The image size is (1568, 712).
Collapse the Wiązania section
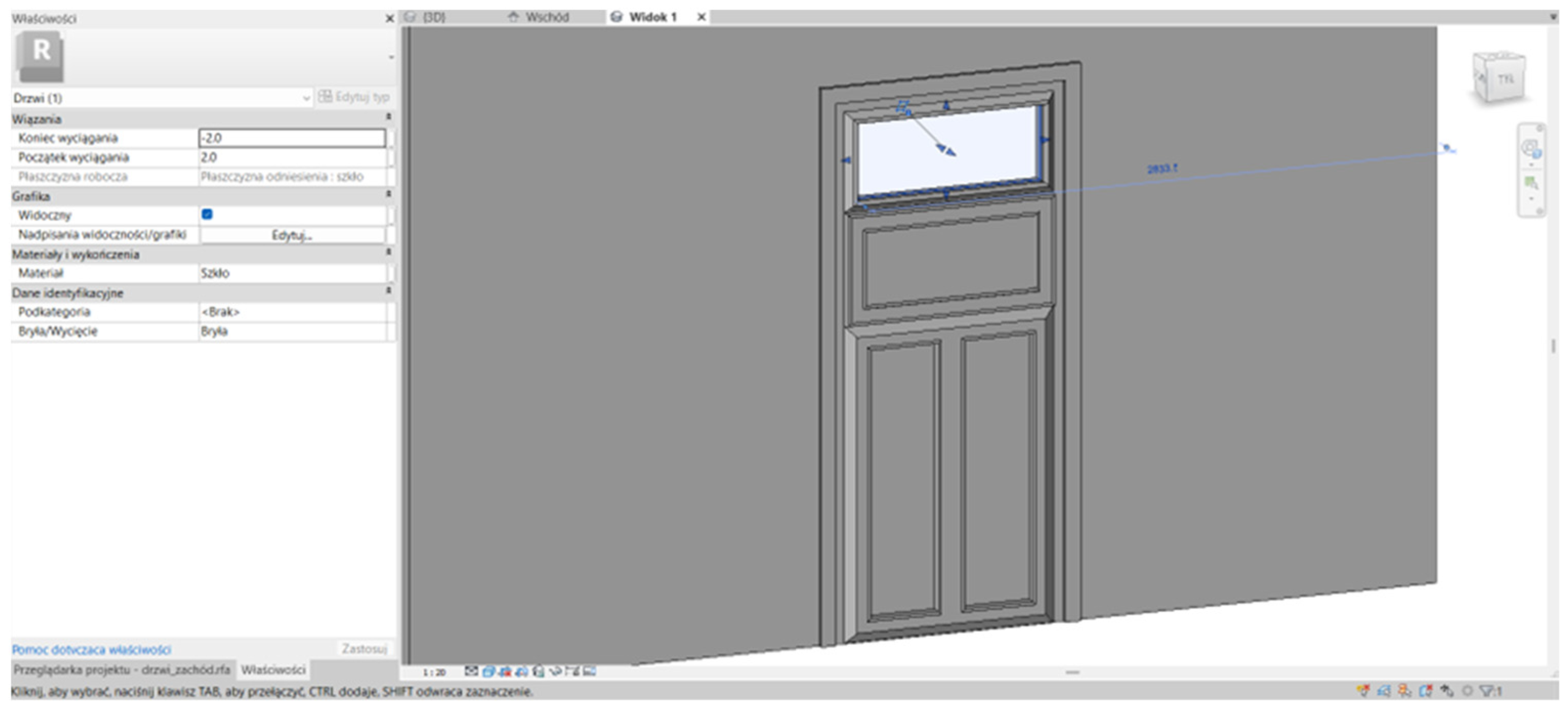[x=388, y=117]
